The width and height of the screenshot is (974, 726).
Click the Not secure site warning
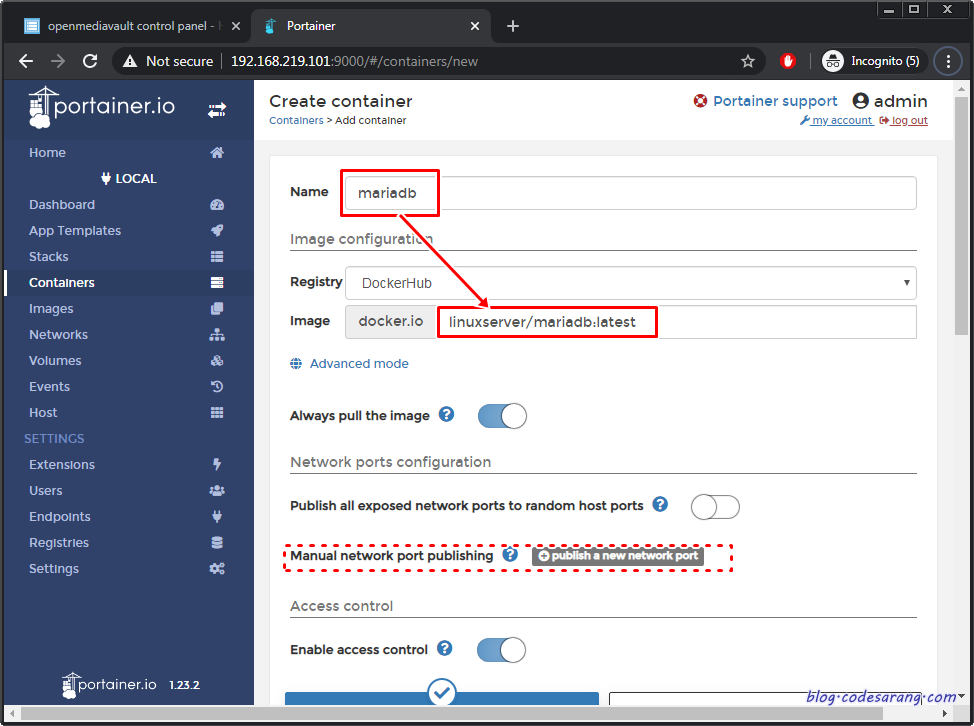click(168, 61)
